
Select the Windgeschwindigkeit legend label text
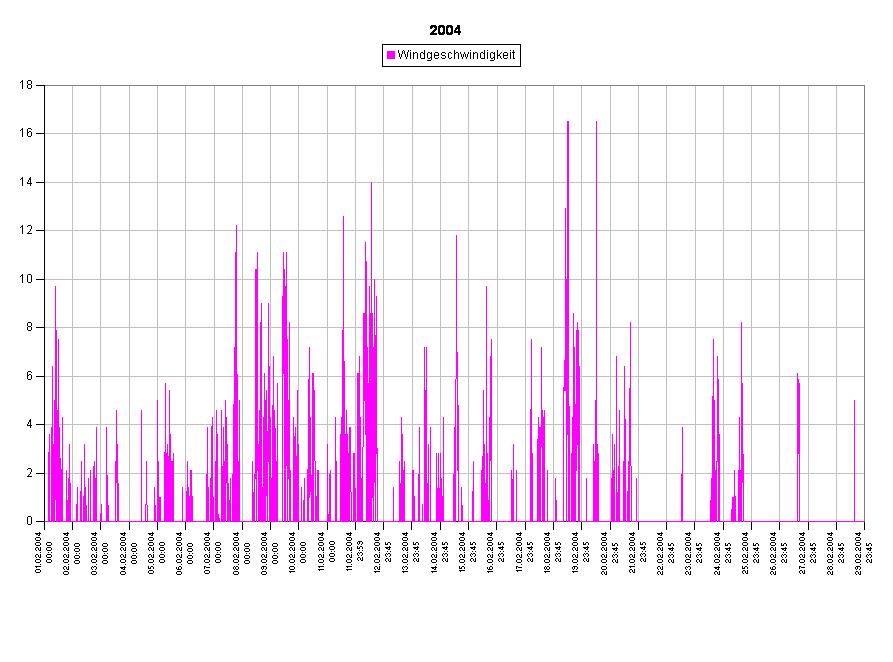[x=456, y=56]
